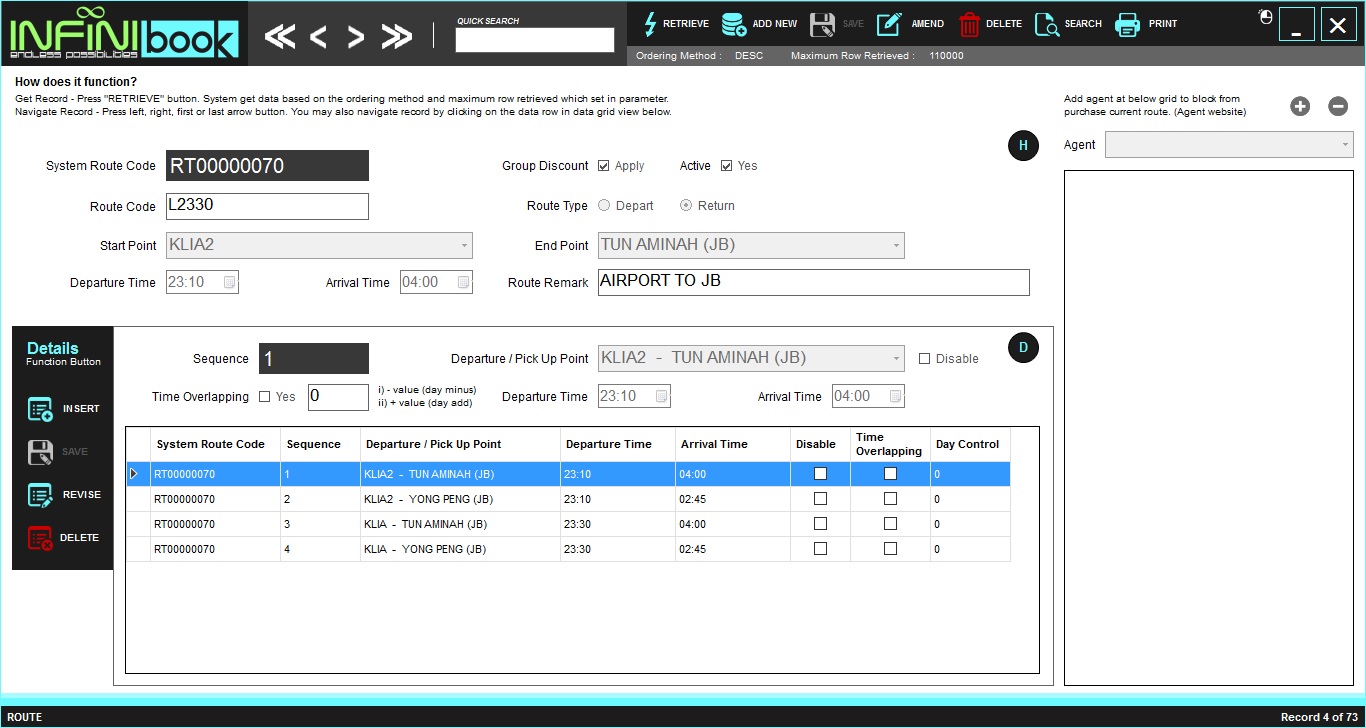
Task: Select the Depart route type
Action: 604,206
